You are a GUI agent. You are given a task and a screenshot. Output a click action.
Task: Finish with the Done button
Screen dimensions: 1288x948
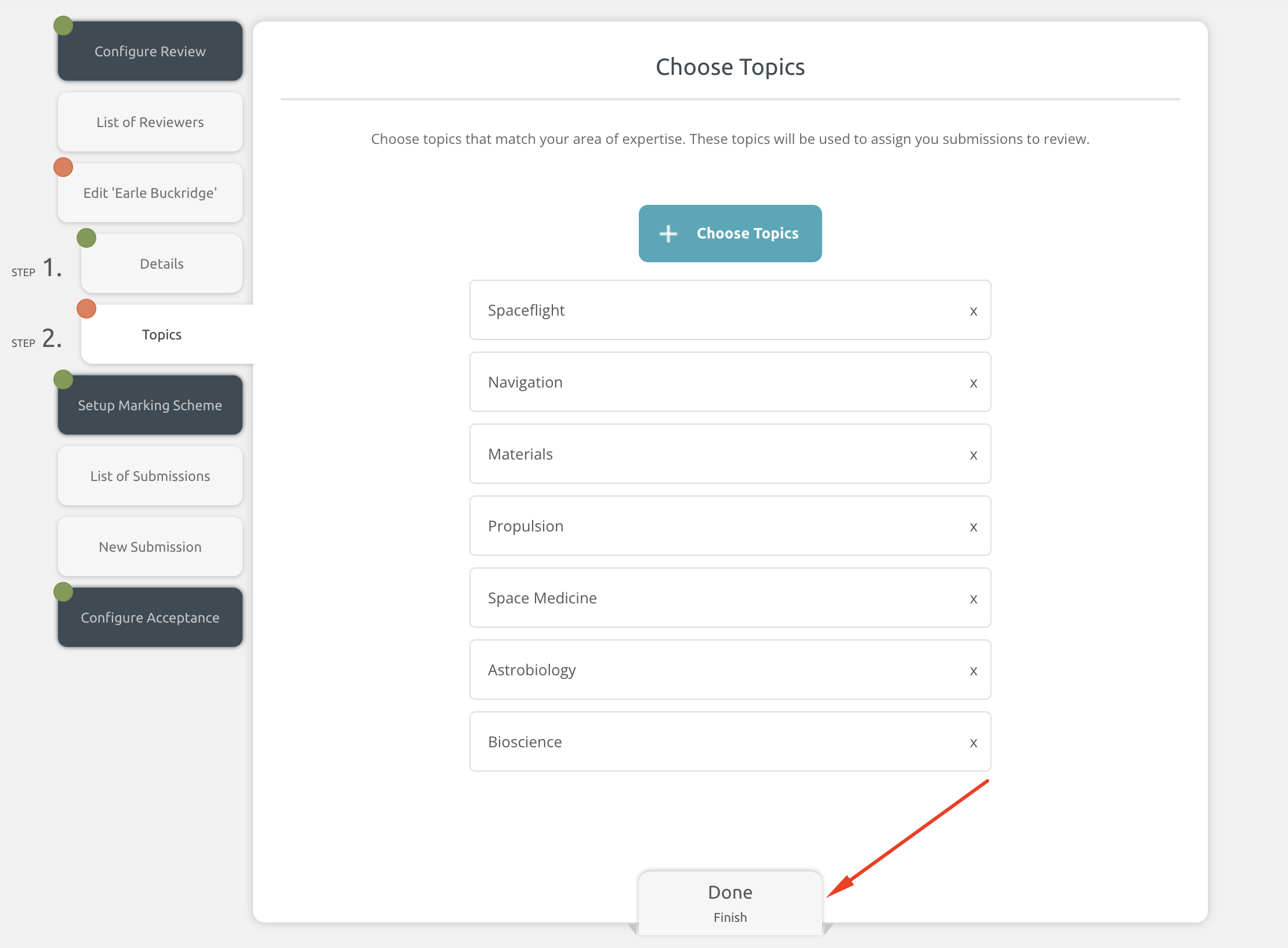pos(730,903)
